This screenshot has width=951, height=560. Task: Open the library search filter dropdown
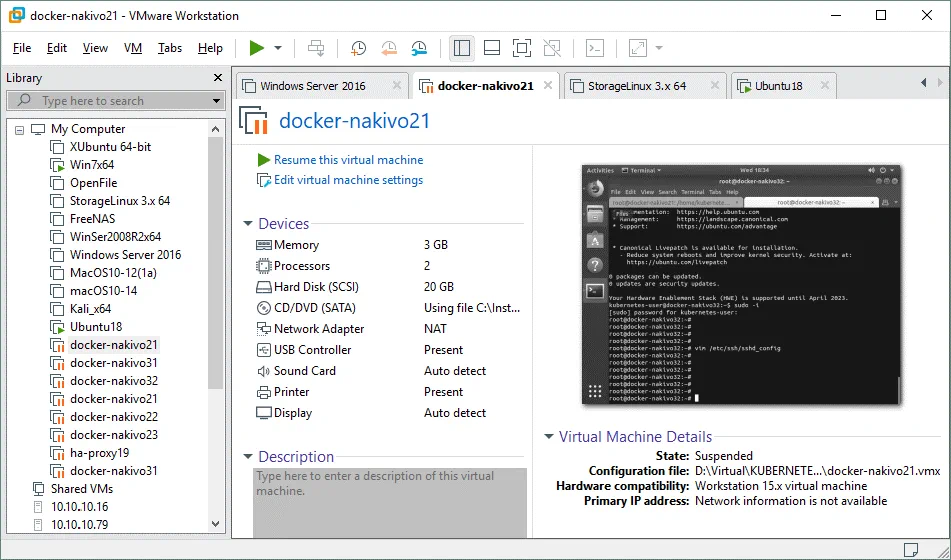[x=216, y=101]
